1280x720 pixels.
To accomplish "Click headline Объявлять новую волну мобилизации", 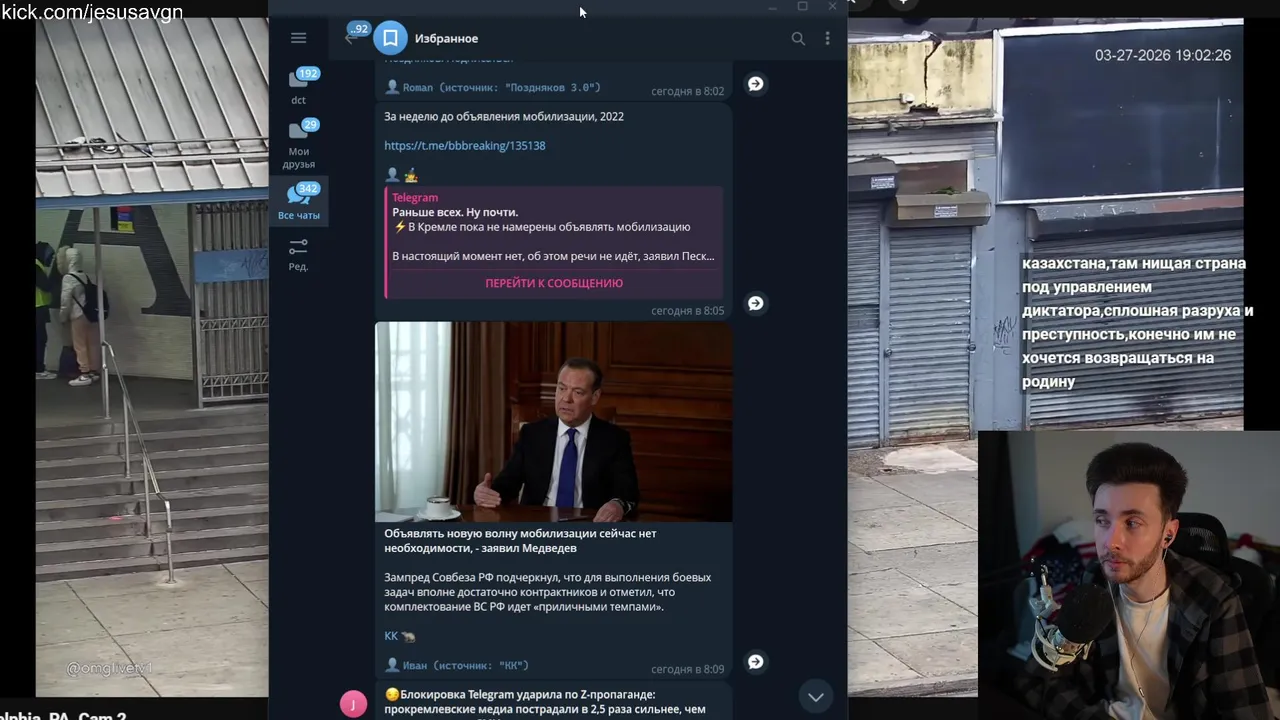I will tap(520, 540).
